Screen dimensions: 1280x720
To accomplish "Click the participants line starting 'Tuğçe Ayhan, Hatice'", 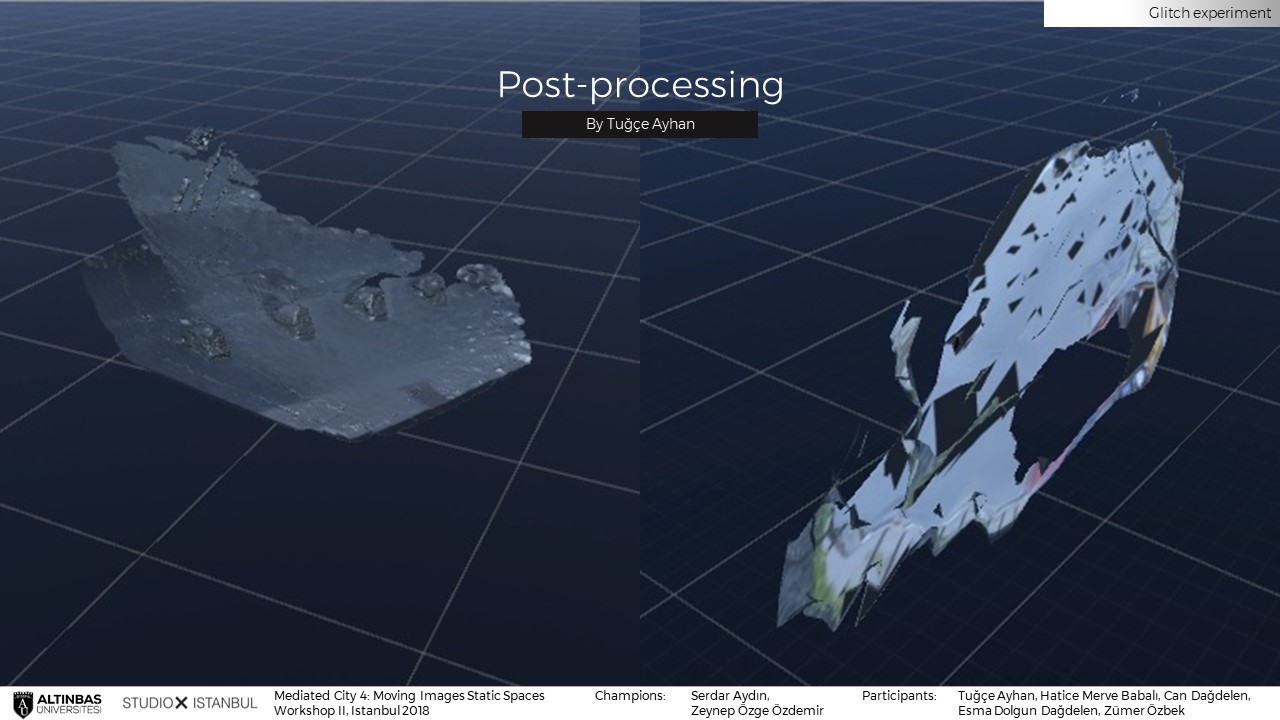I will (x=1104, y=696).
